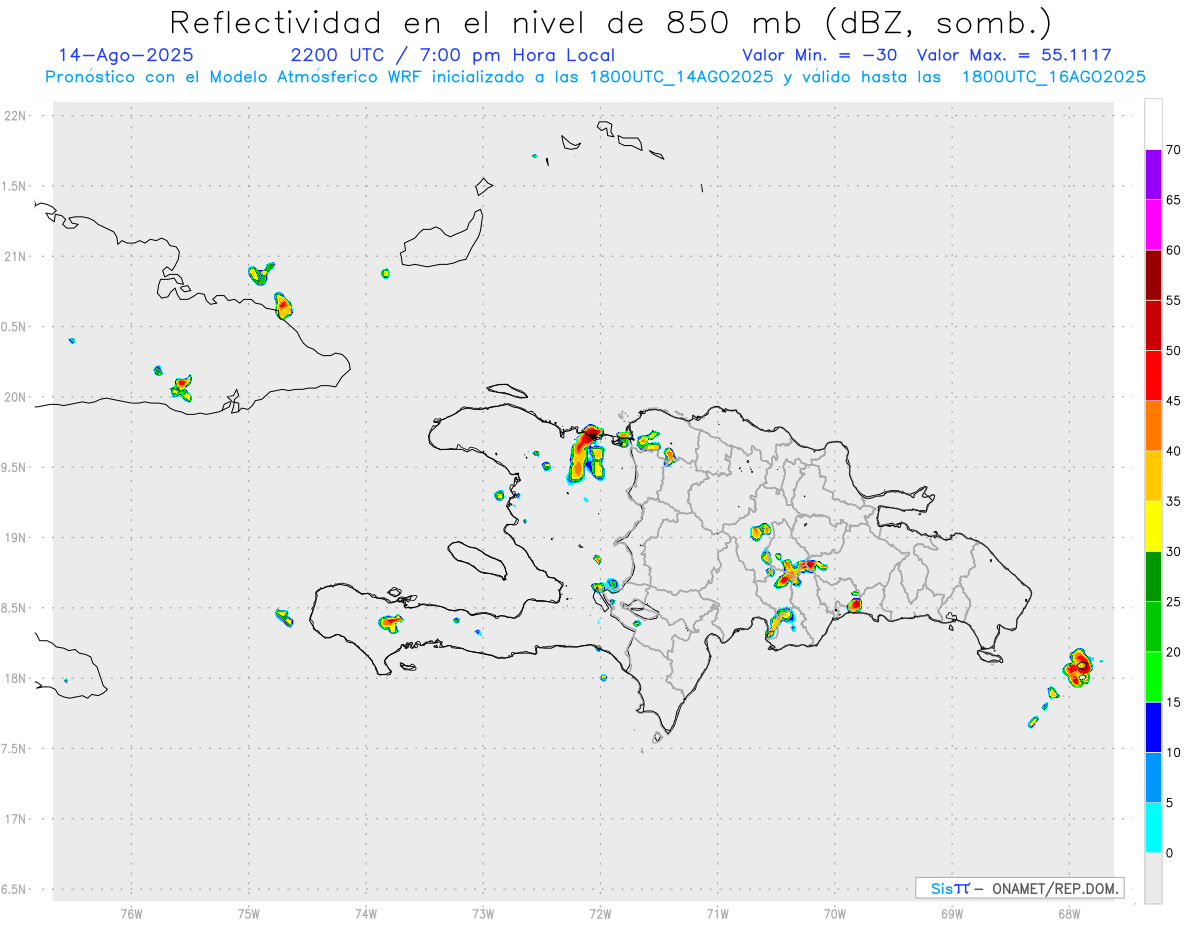Click the '45' value on the colorbar scale
This screenshot has height=927, width=1200.
point(1174,401)
